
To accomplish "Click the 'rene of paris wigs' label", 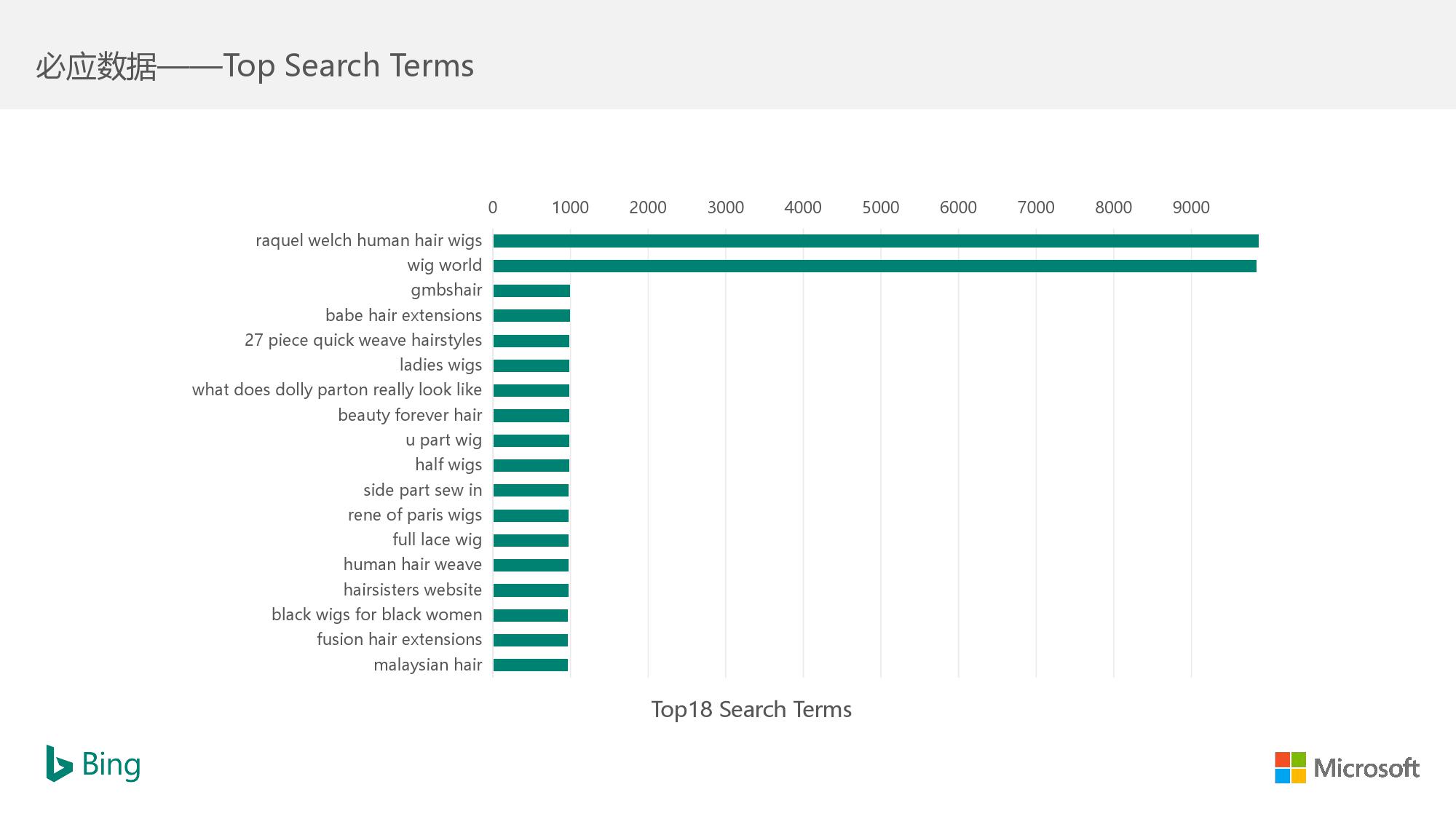I will pos(415,515).
